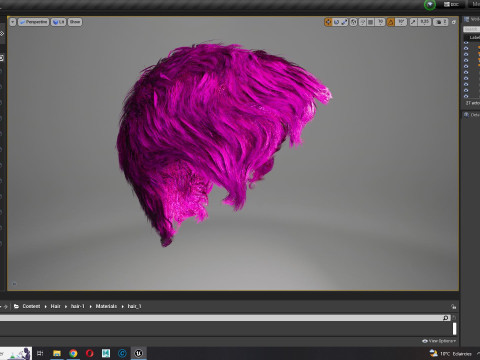Open the Show flags menu
The height and width of the screenshot is (360, 480).
click(x=75, y=22)
